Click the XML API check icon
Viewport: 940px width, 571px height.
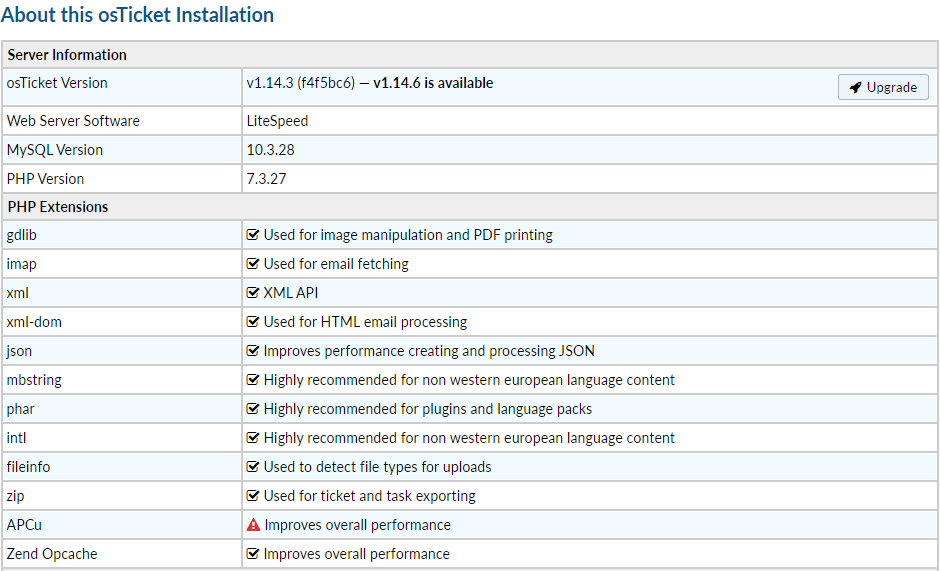(252, 293)
